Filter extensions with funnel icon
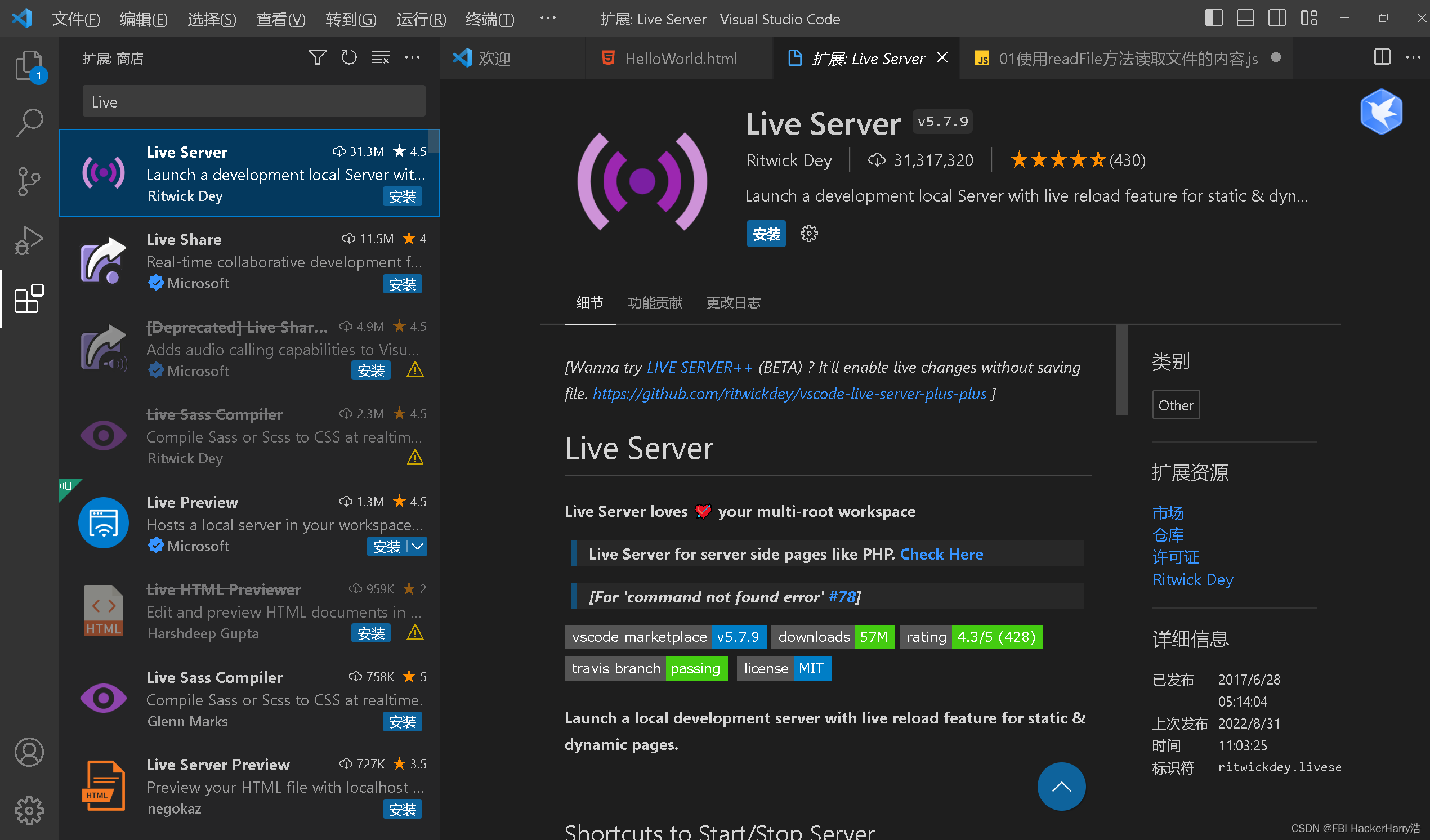The width and height of the screenshot is (1430, 840). tap(318, 57)
